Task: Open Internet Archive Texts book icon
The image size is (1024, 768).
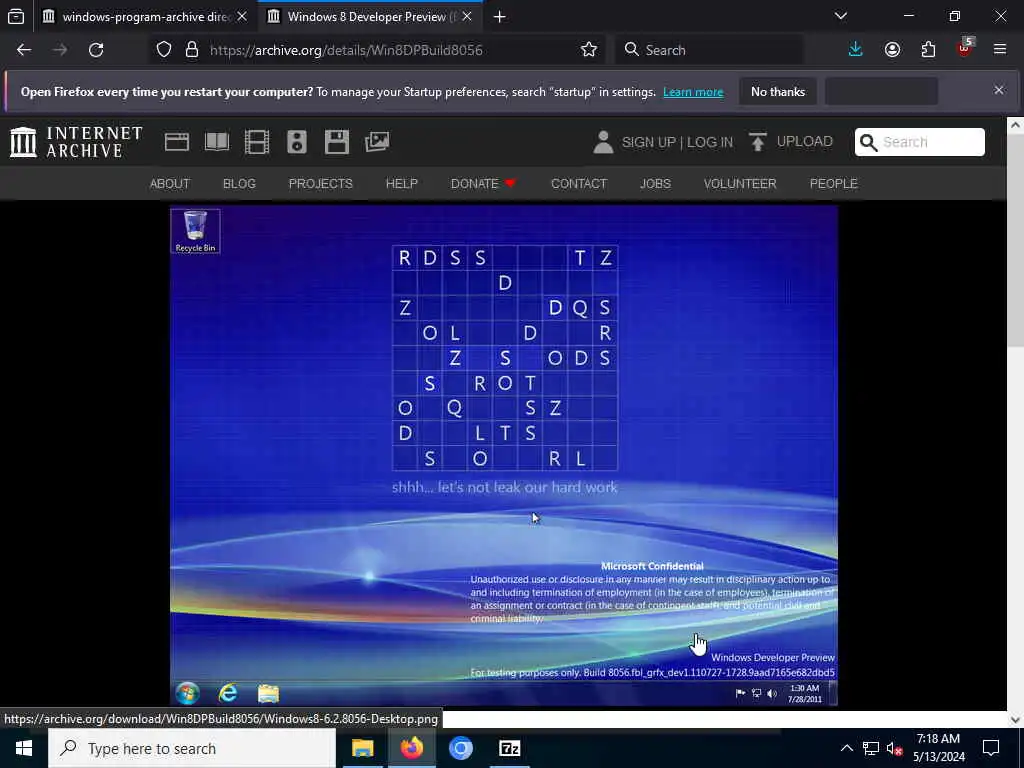Action: 217,142
